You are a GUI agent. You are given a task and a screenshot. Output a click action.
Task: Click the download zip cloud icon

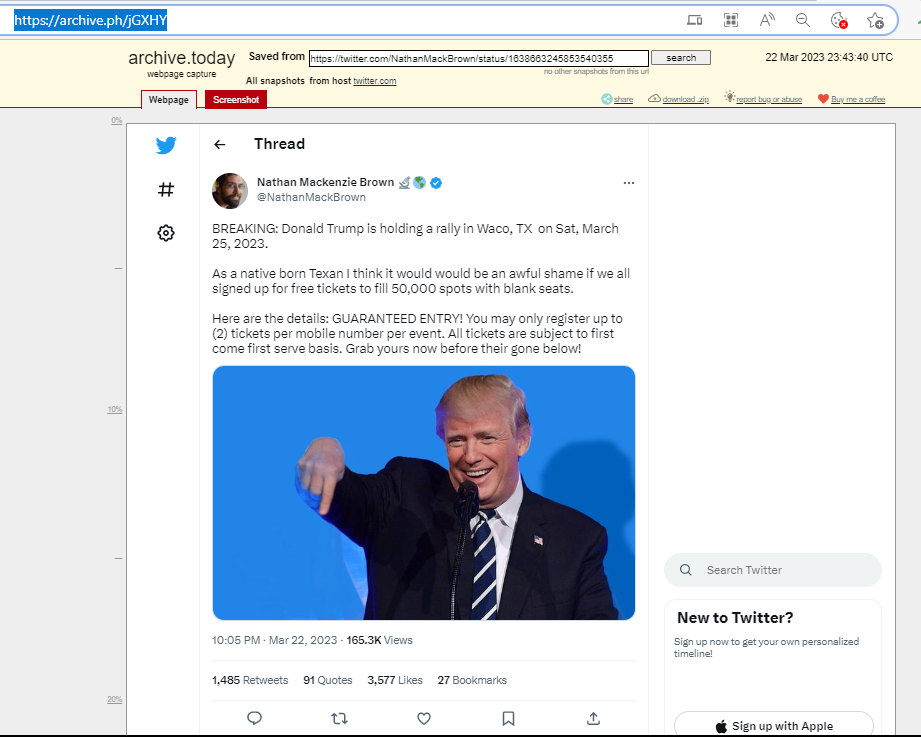tap(654, 98)
